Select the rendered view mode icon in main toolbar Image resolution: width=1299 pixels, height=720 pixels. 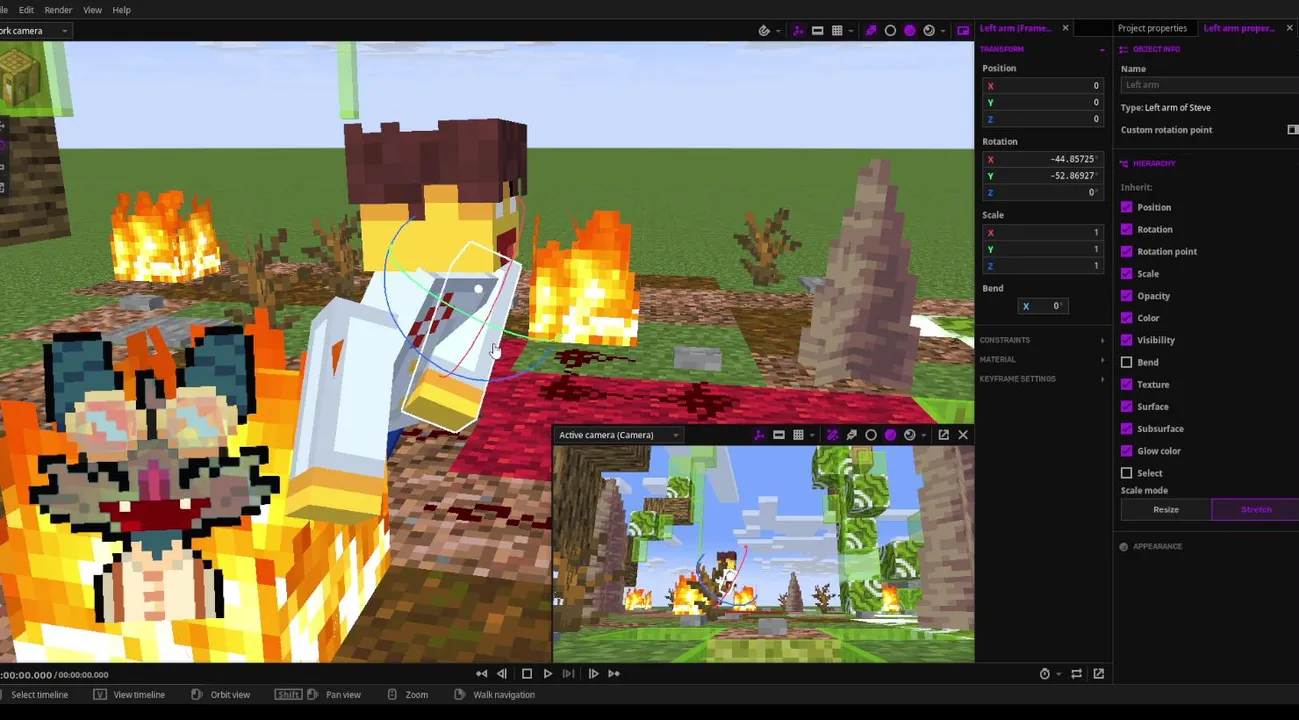point(929,31)
